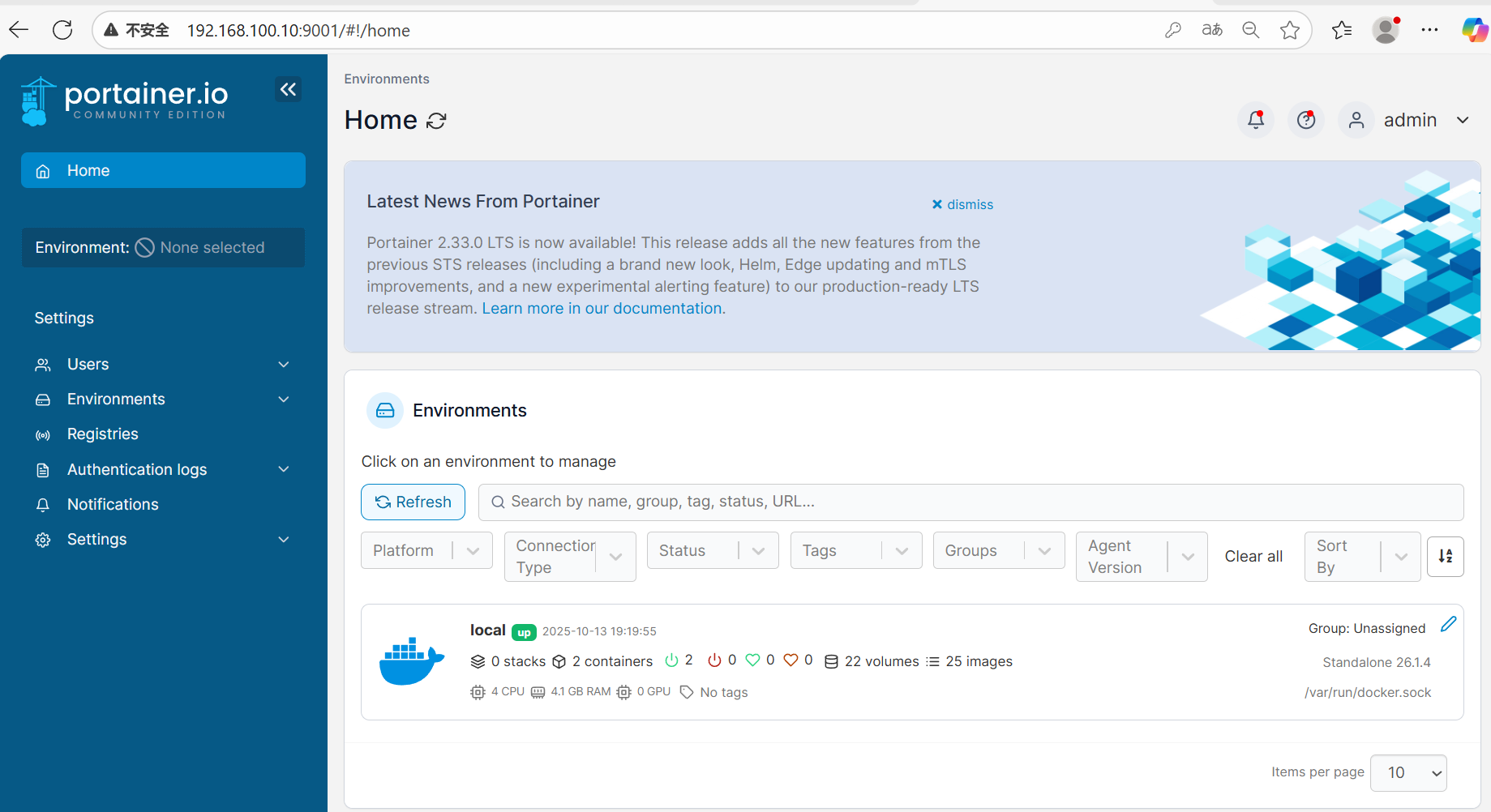1491x812 pixels.
Task: Click the Docker whale icon for local
Action: click(412, 661)
